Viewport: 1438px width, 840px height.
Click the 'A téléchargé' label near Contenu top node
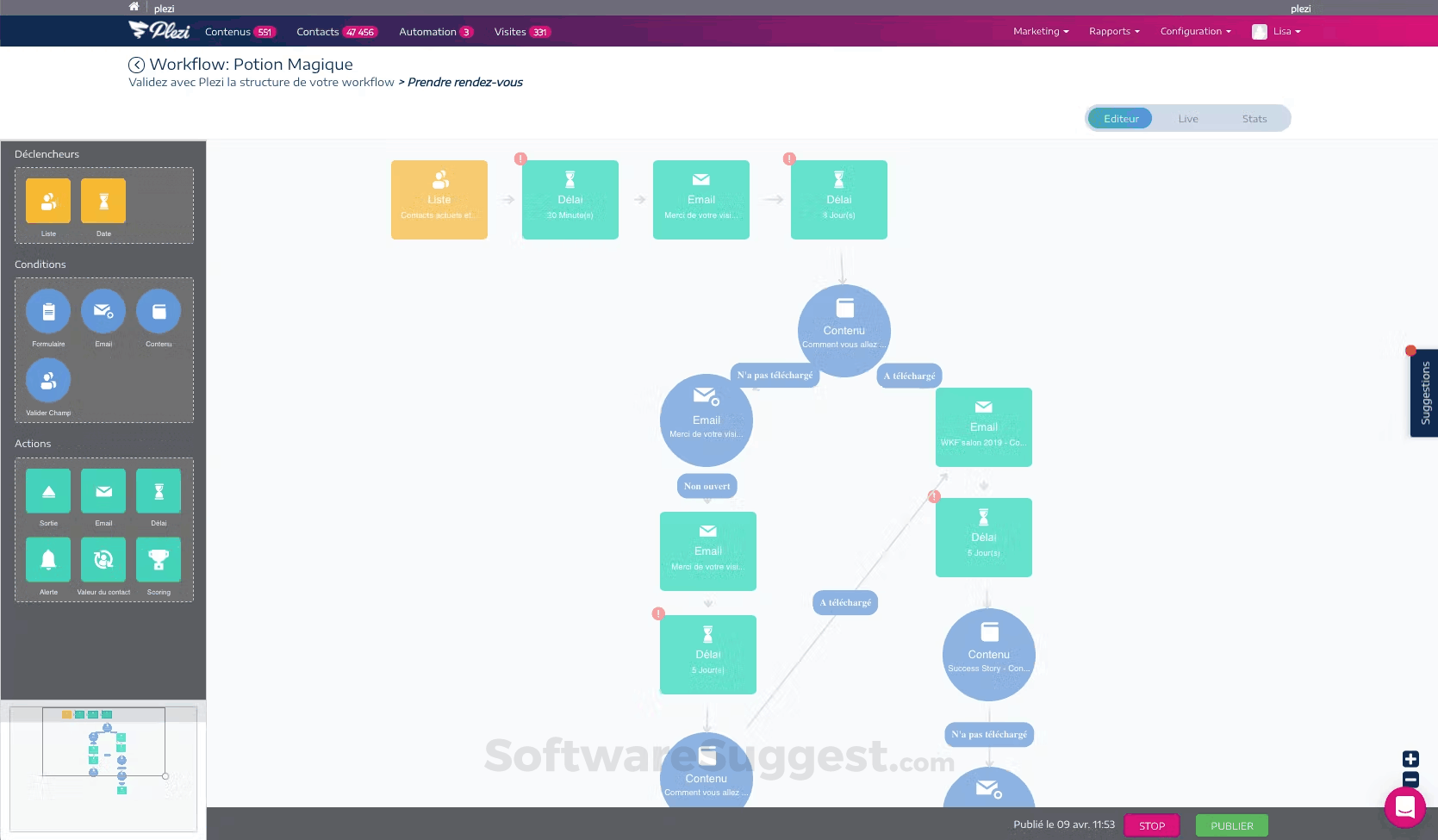point(909,376)
